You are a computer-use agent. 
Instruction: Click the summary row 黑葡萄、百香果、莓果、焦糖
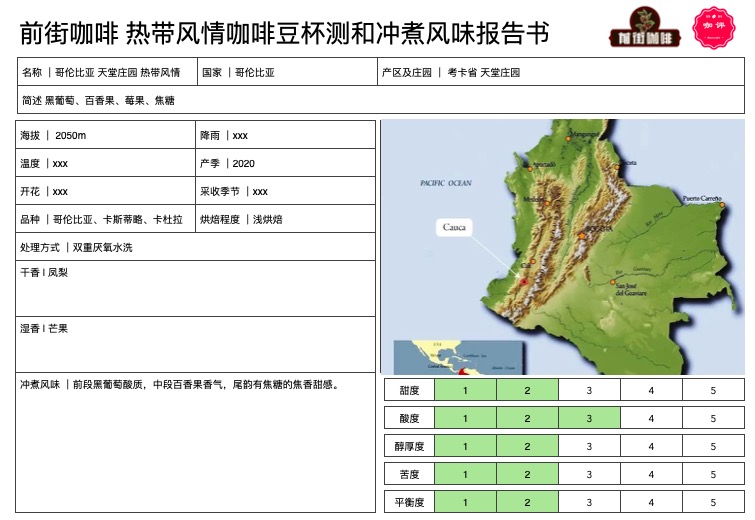point(381,100)
